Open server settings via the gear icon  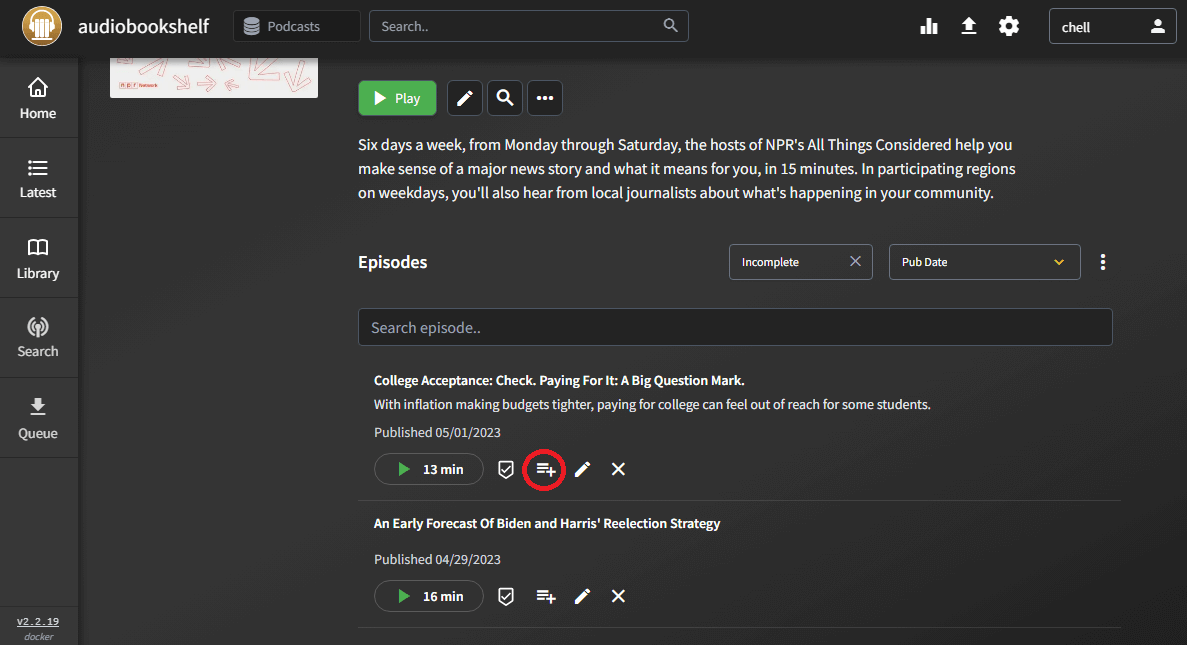coord(1009,26)
